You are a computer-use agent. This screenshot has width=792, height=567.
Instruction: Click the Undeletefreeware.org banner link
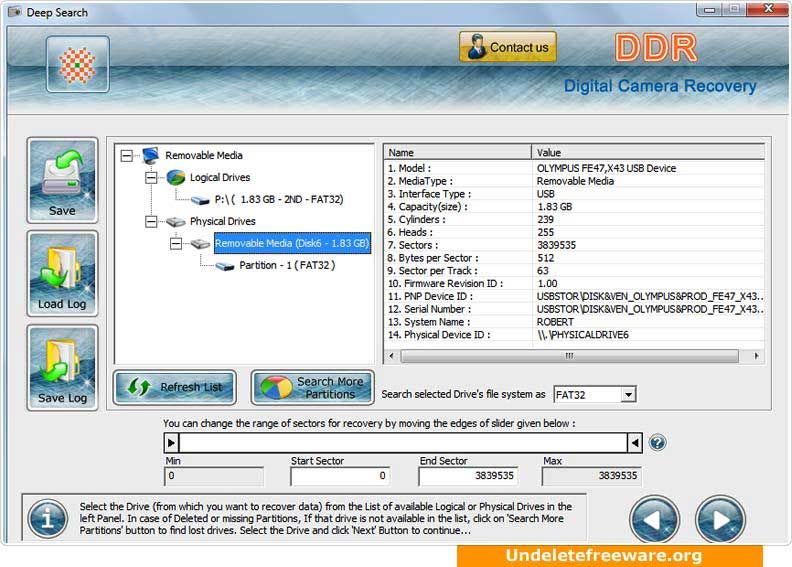pyautogui.click(x=610, y=555)
